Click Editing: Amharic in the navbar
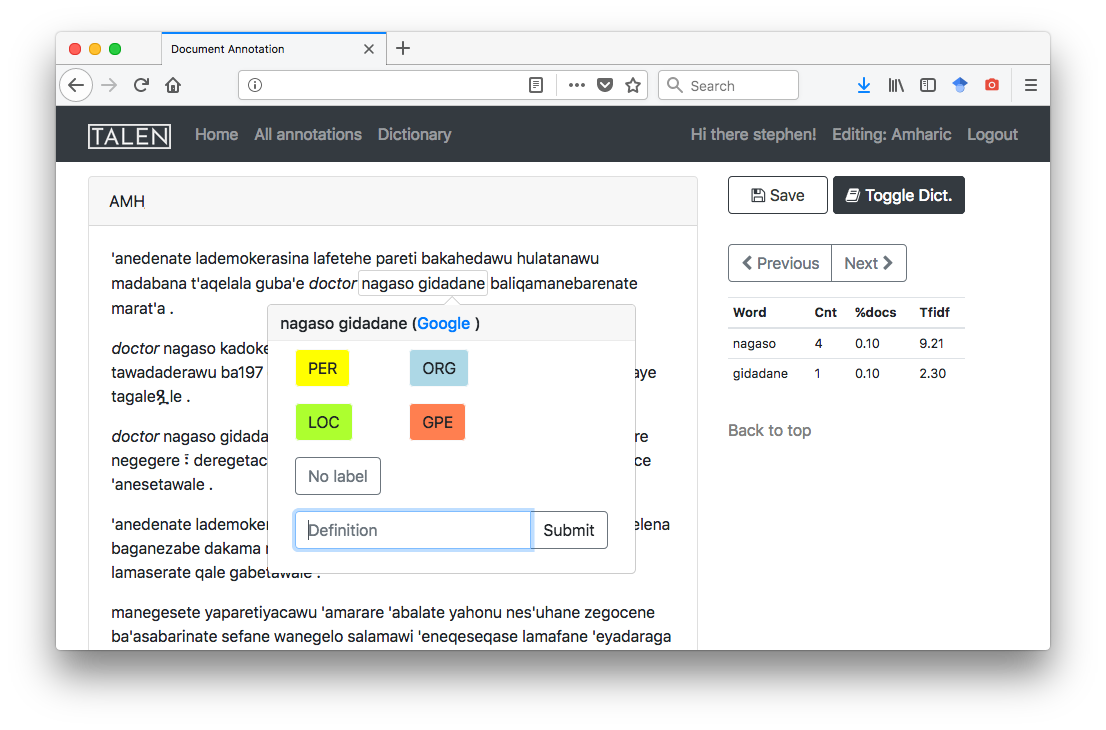The height and width of the screenshot is (730, 1106). pos(892,135)
